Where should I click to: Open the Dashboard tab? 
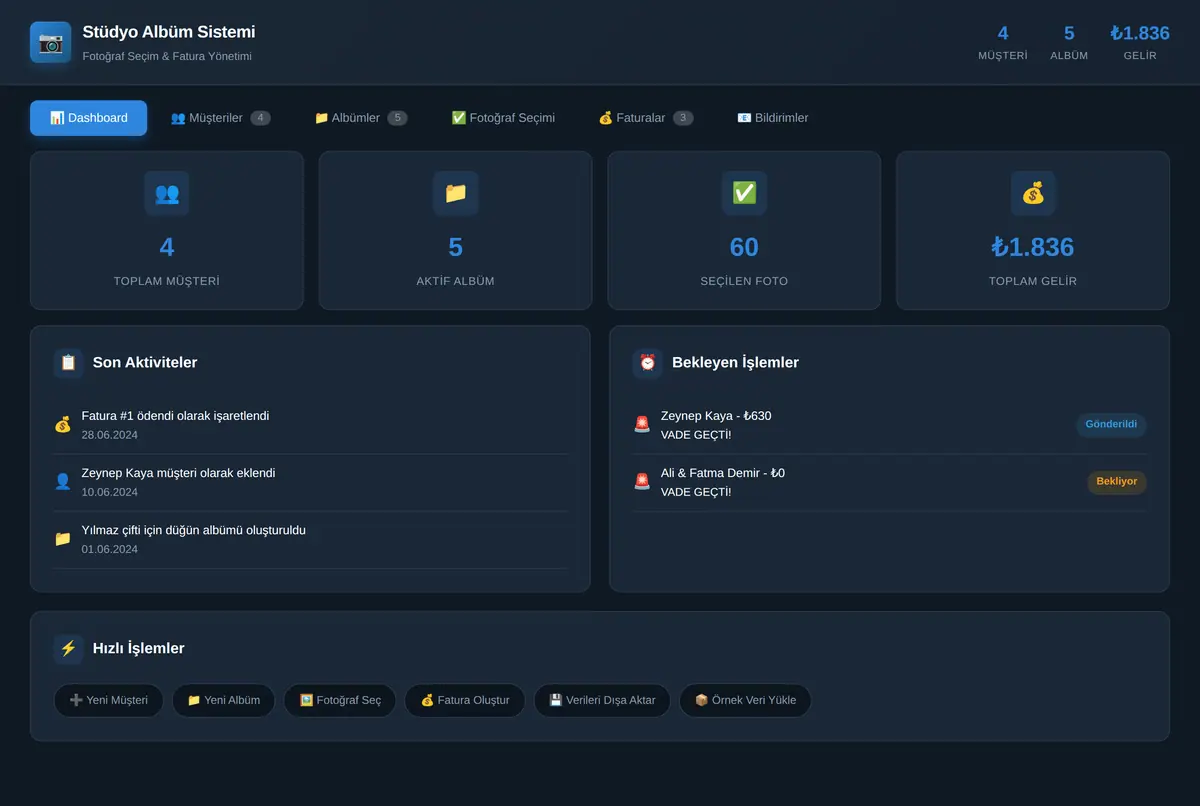point(88,118)
